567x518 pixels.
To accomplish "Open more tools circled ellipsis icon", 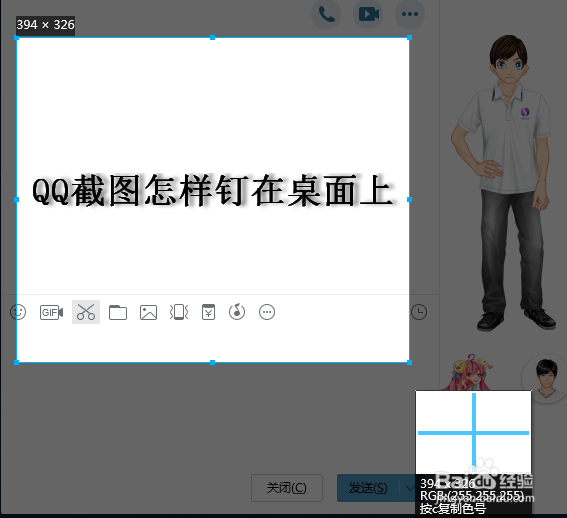I will 267,312.
